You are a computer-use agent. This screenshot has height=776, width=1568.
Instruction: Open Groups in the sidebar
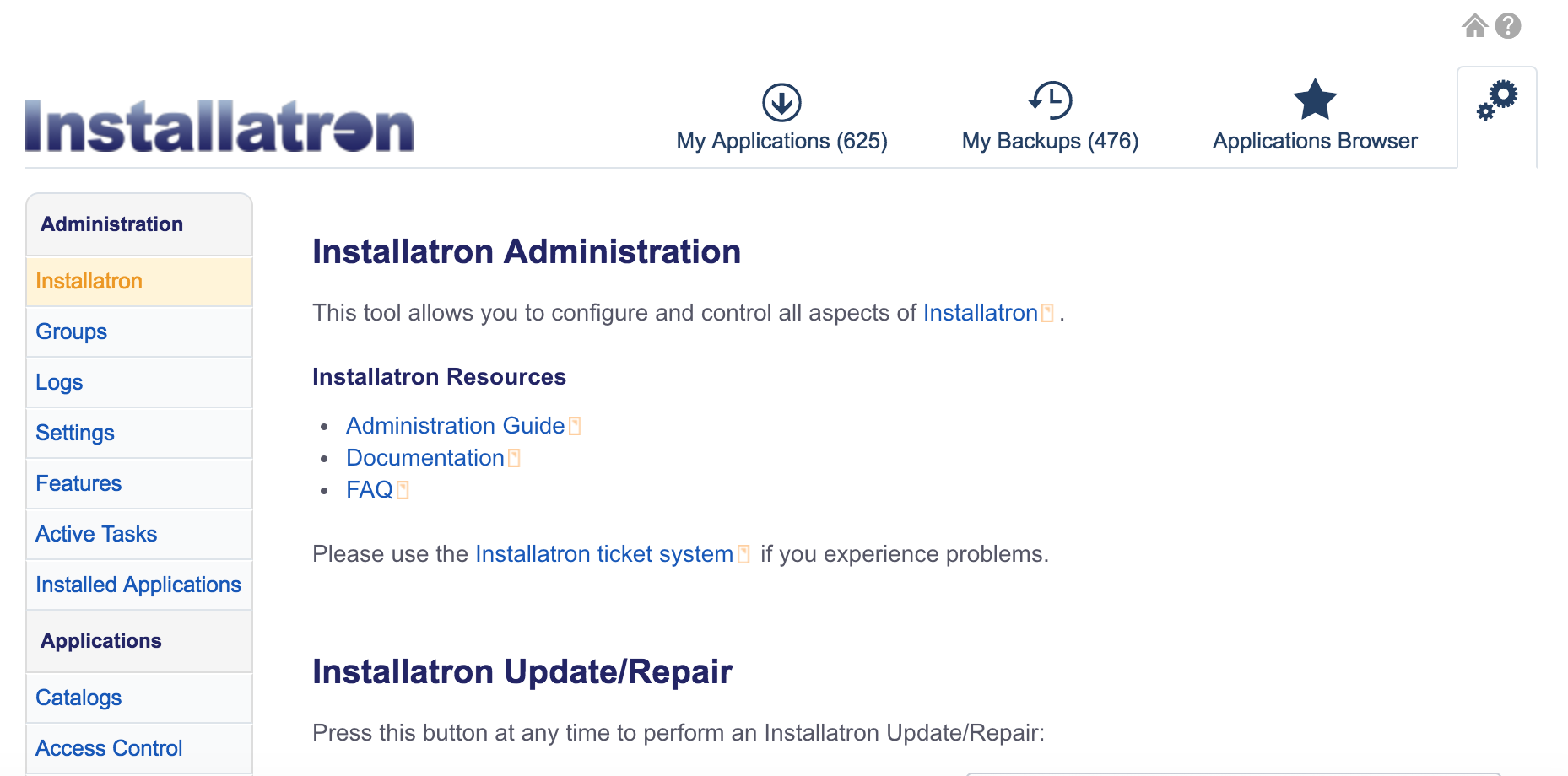pyautogui.click(x=139, y=331)
